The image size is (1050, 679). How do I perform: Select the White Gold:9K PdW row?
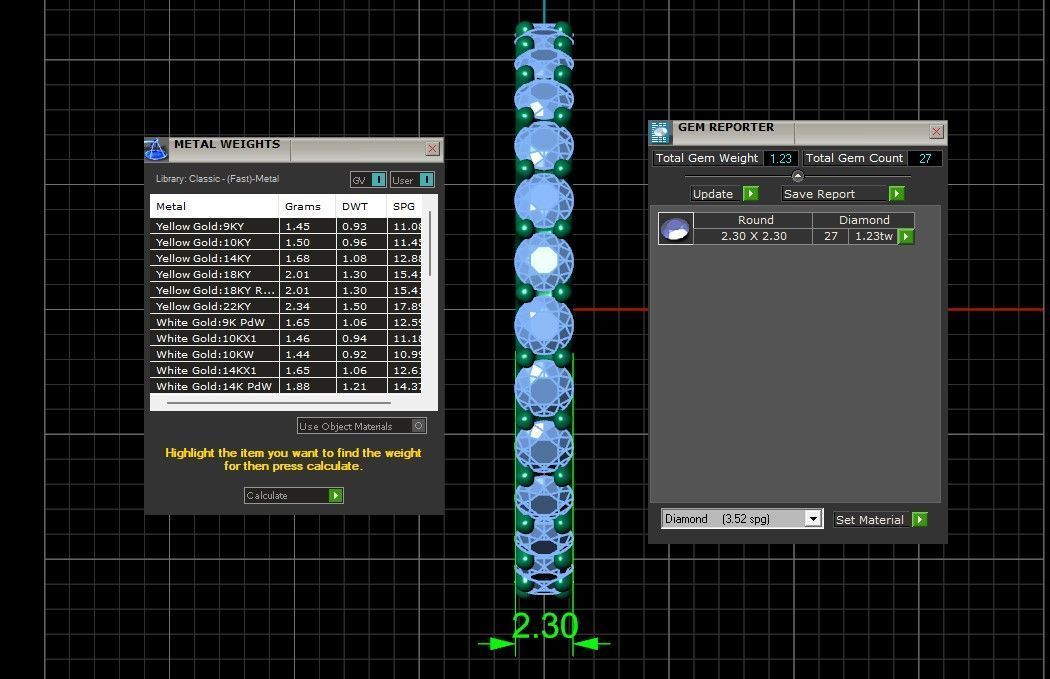286,323
